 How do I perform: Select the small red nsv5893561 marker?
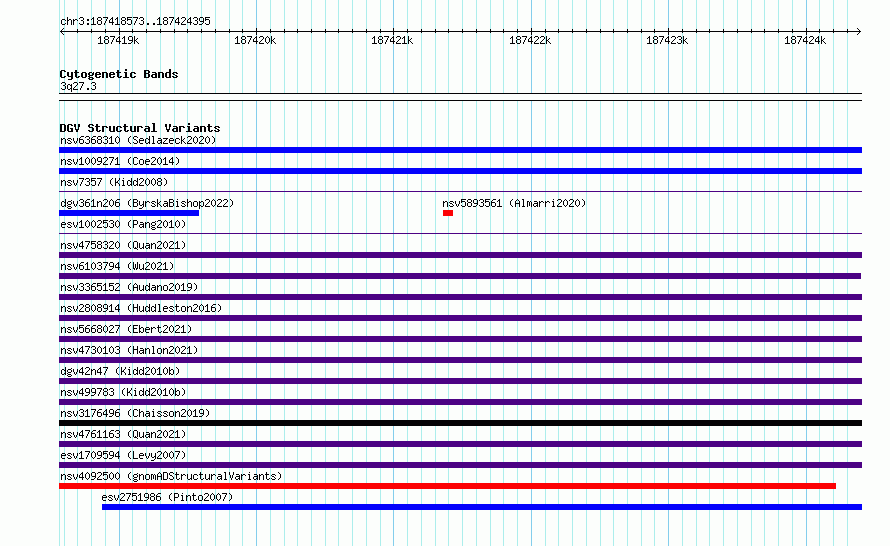tap(448, 213)
